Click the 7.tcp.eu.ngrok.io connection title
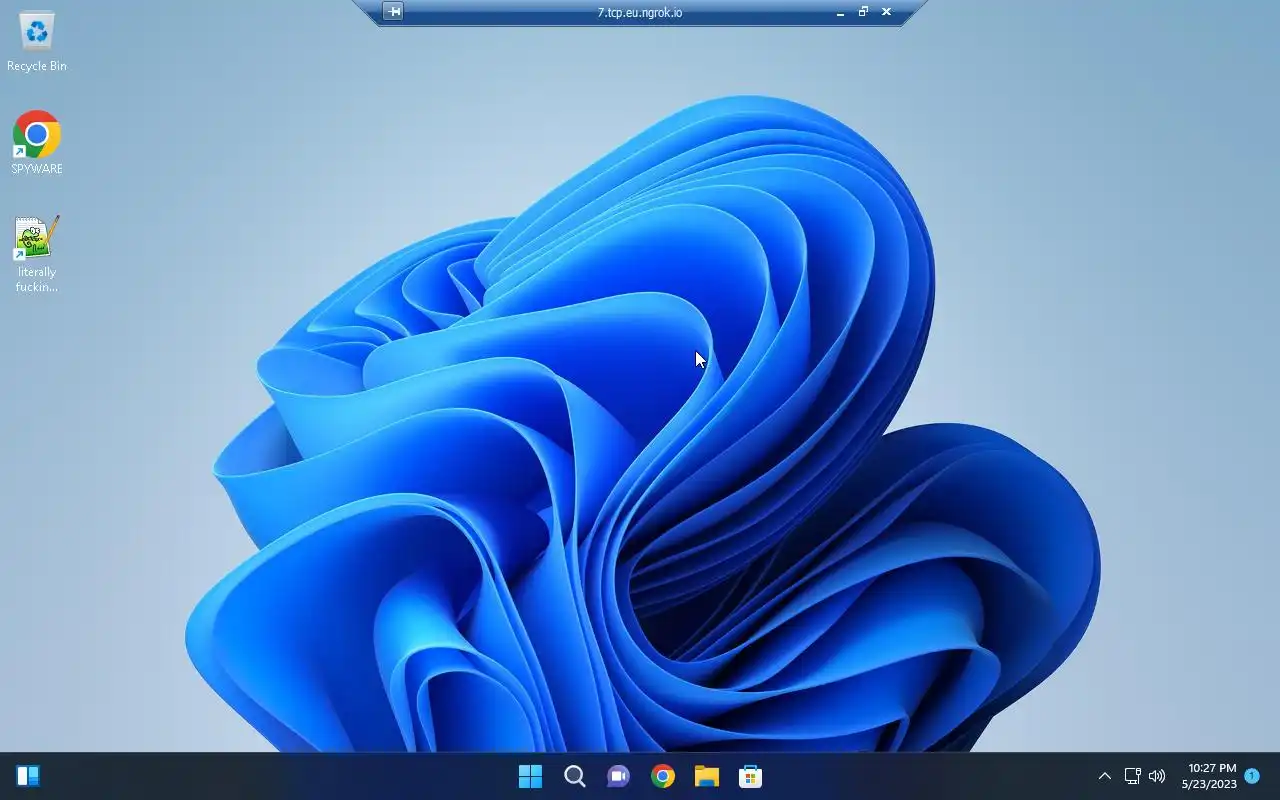1280x800 pixels. pos(640,13)
